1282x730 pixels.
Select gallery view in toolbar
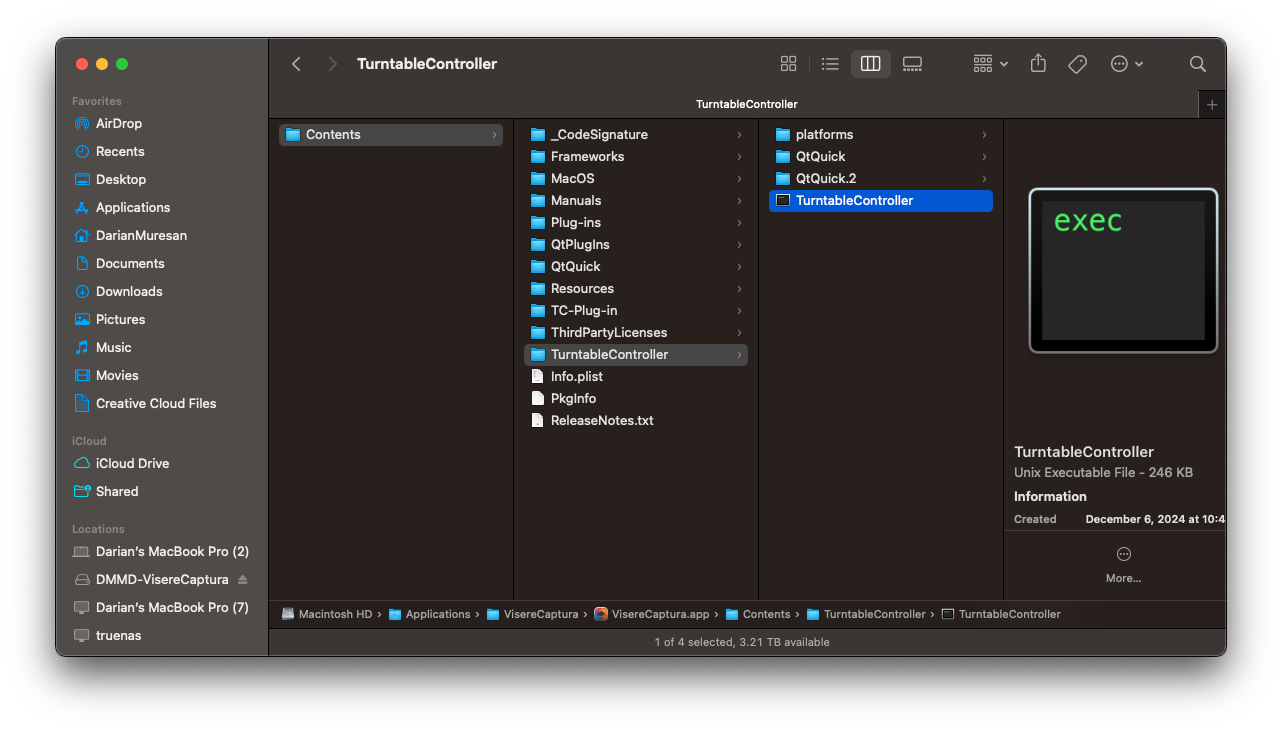coord(912,64)
